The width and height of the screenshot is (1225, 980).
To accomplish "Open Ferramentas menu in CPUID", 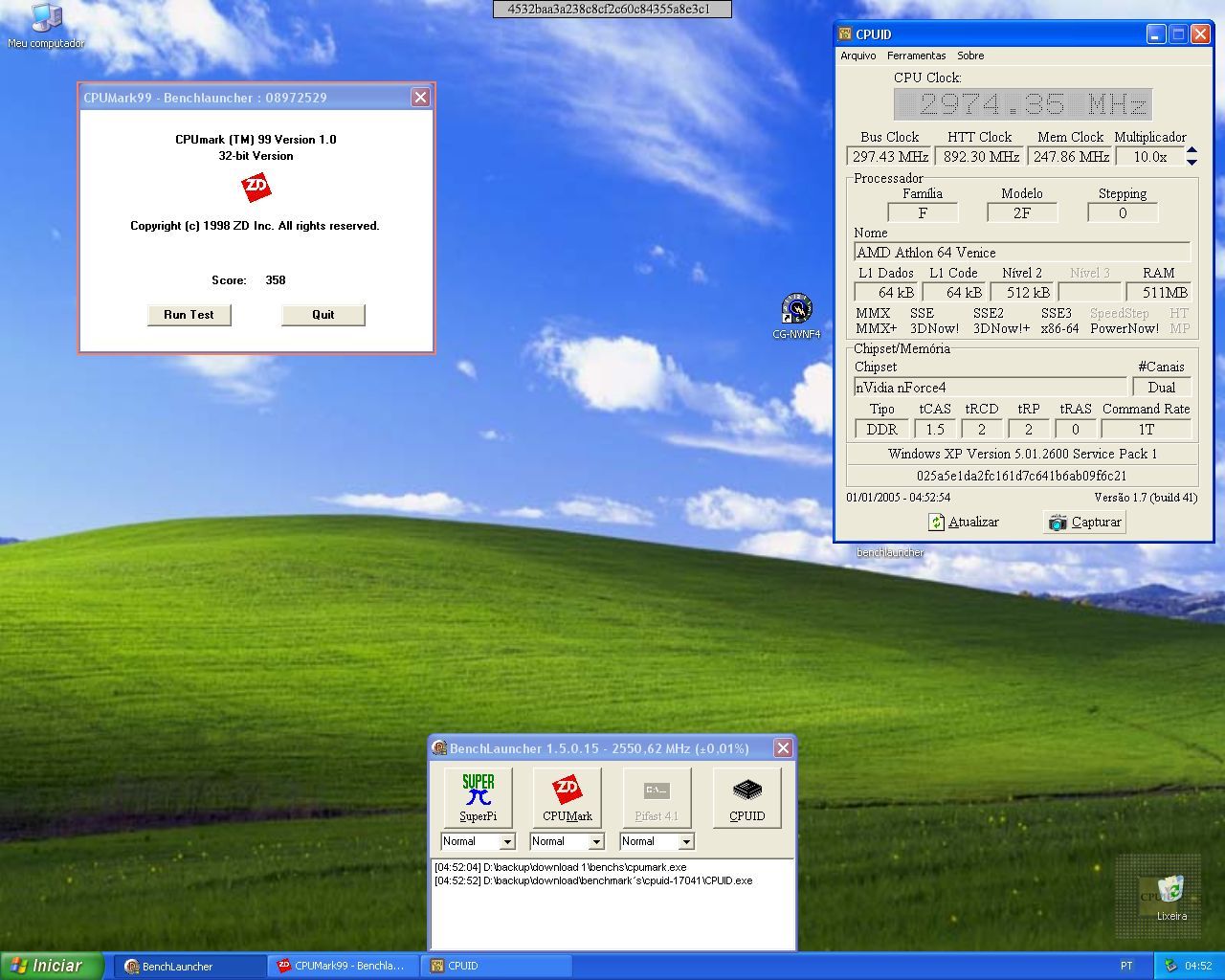I will (916, 56).
